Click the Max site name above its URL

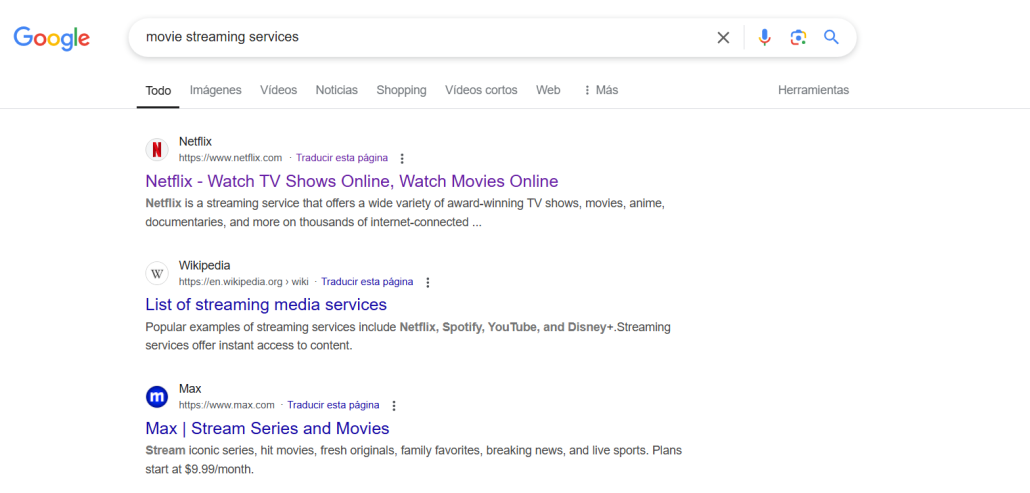click(x=190, y=389)
